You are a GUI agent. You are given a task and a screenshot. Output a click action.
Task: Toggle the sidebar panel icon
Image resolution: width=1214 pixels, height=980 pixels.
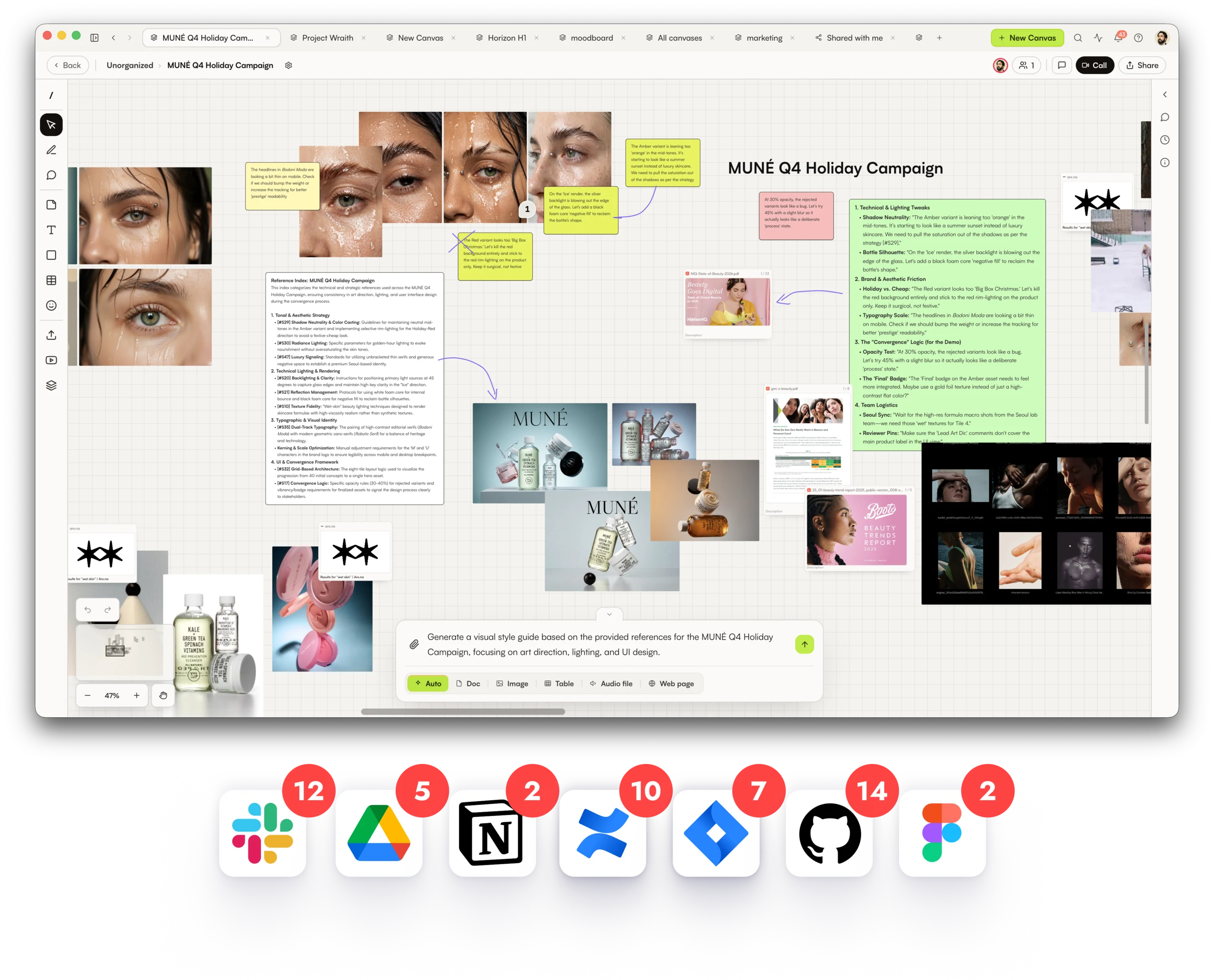coord(95,38)
